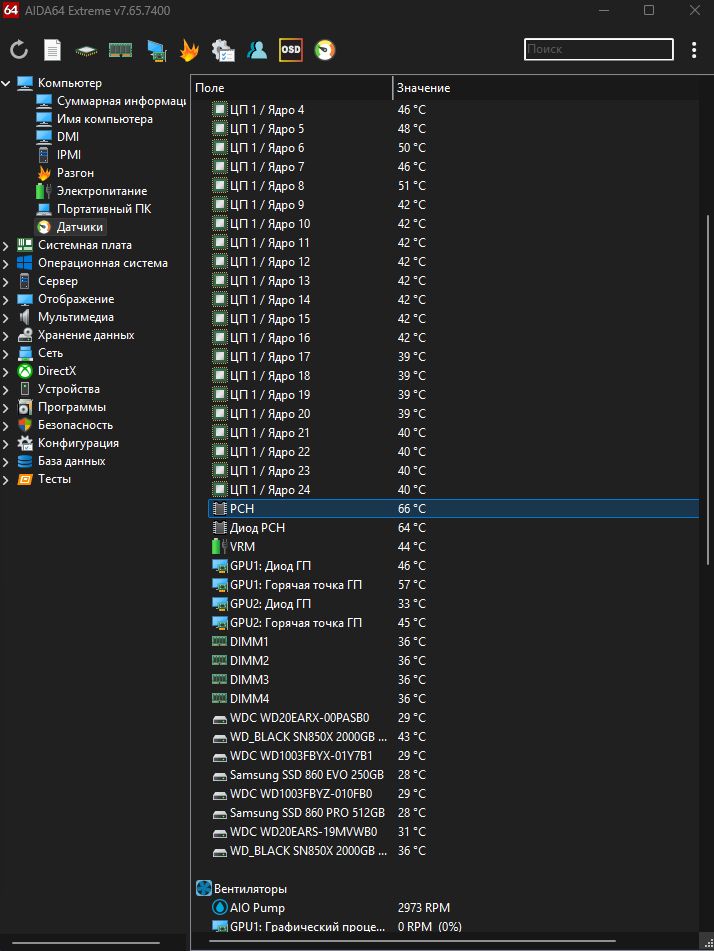714x951 pixels.
Task: Open the Report toolbar icon
Action: pos(53,50)
